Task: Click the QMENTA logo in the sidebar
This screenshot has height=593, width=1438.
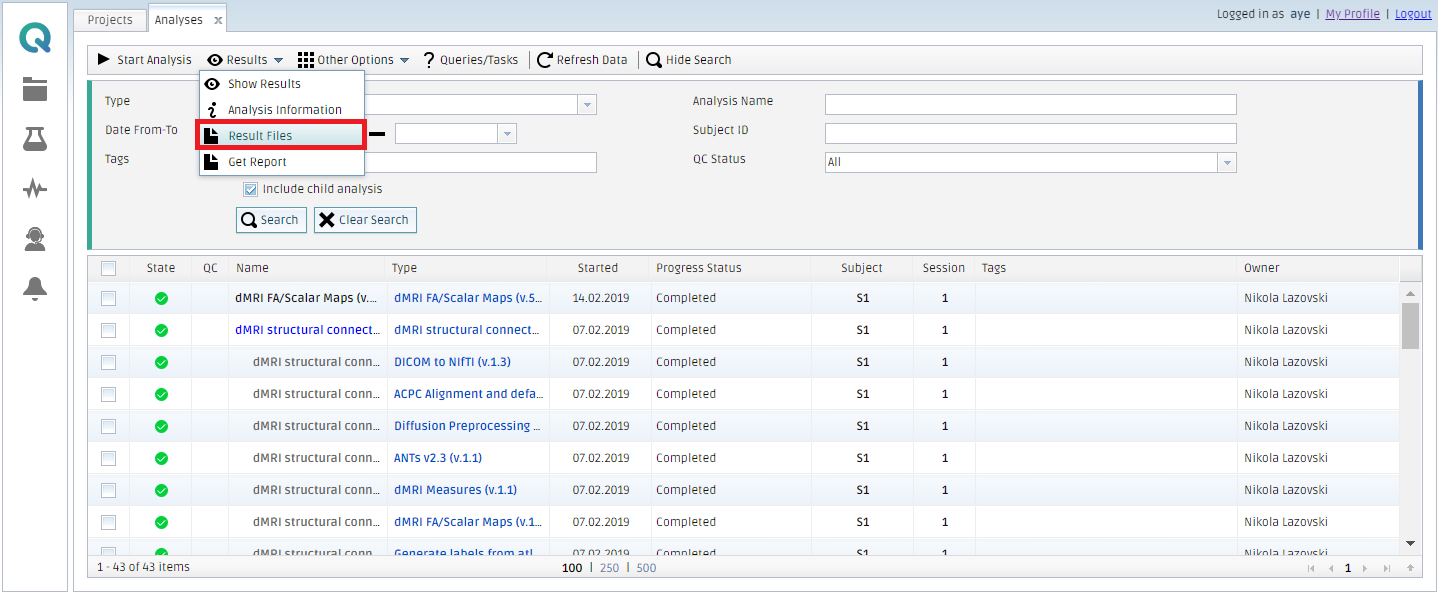Action: tap(35, 39)
